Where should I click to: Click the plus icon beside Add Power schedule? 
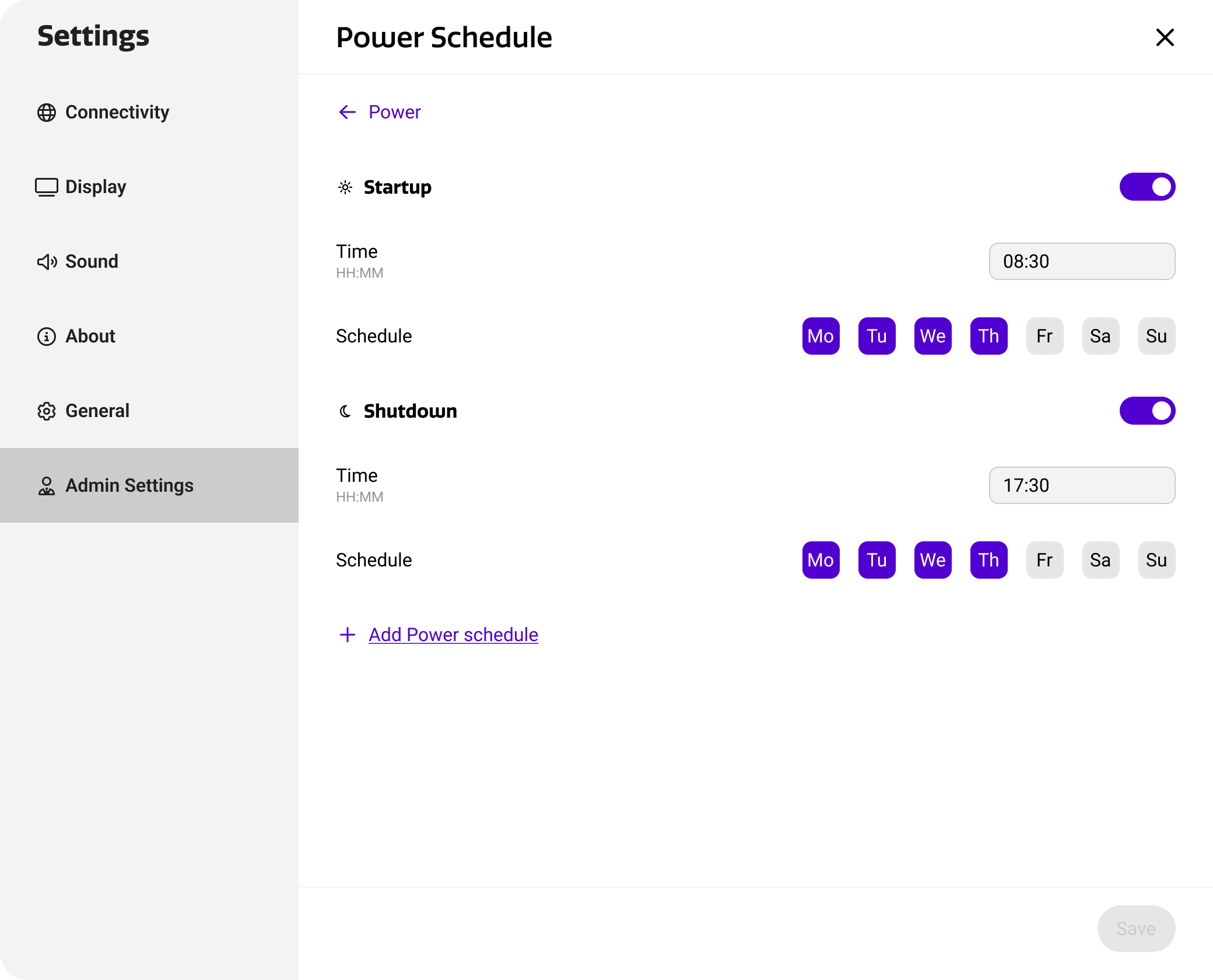tap(348, 635)
